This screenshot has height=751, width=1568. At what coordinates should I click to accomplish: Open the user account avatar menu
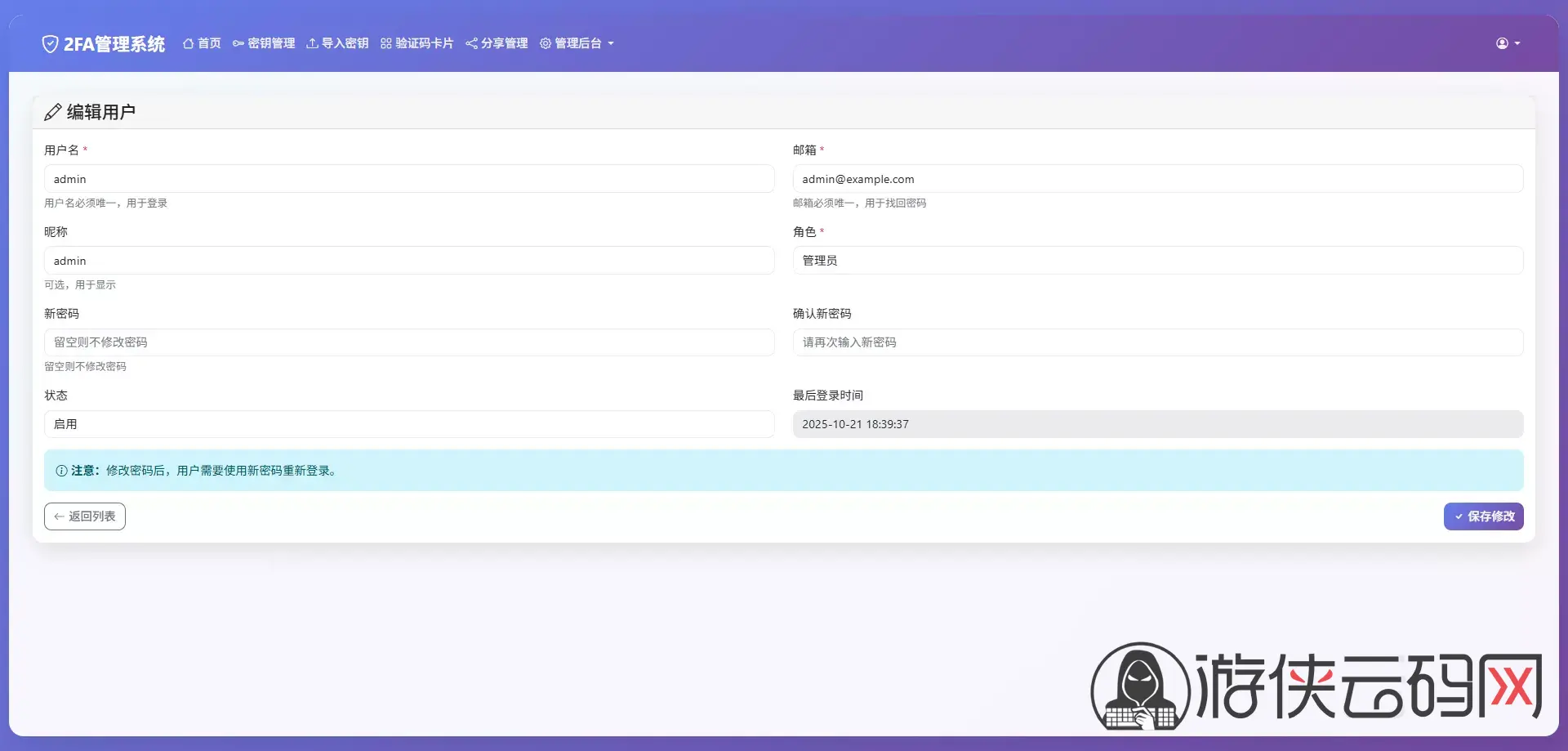1507,43
